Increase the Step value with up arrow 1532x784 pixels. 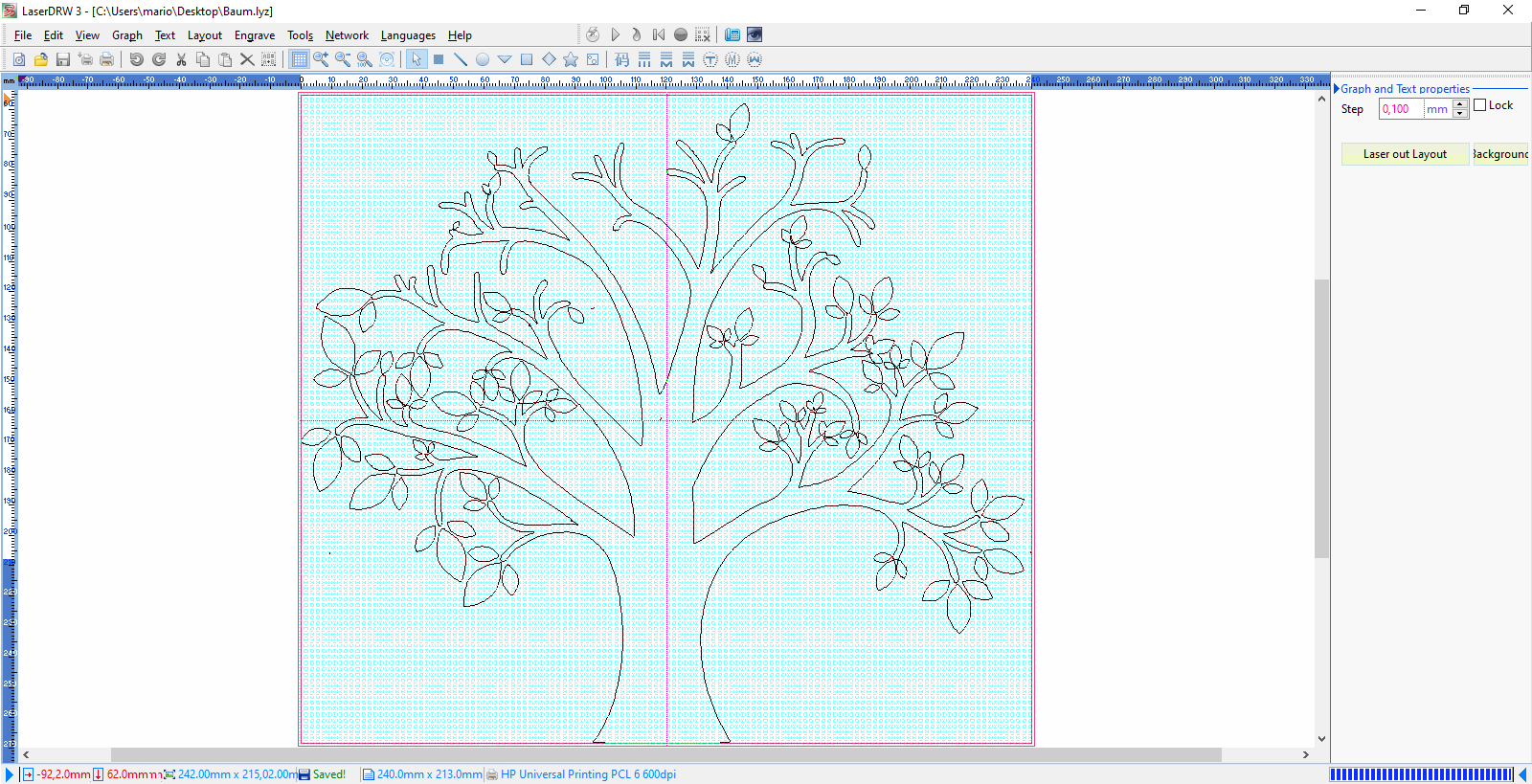[x=1460, y=104]
